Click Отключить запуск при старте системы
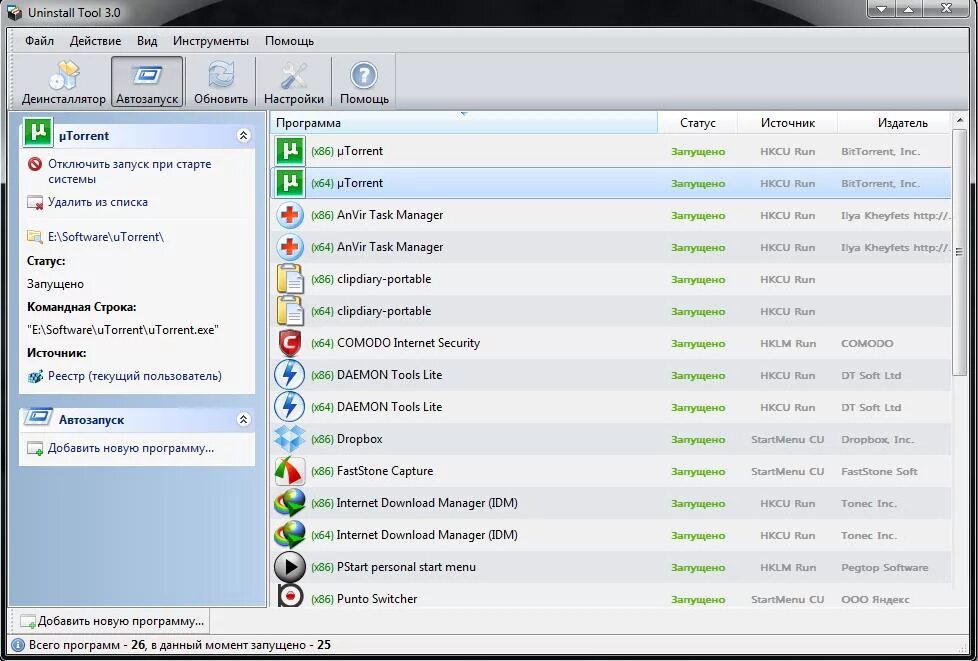 [130, 171]
